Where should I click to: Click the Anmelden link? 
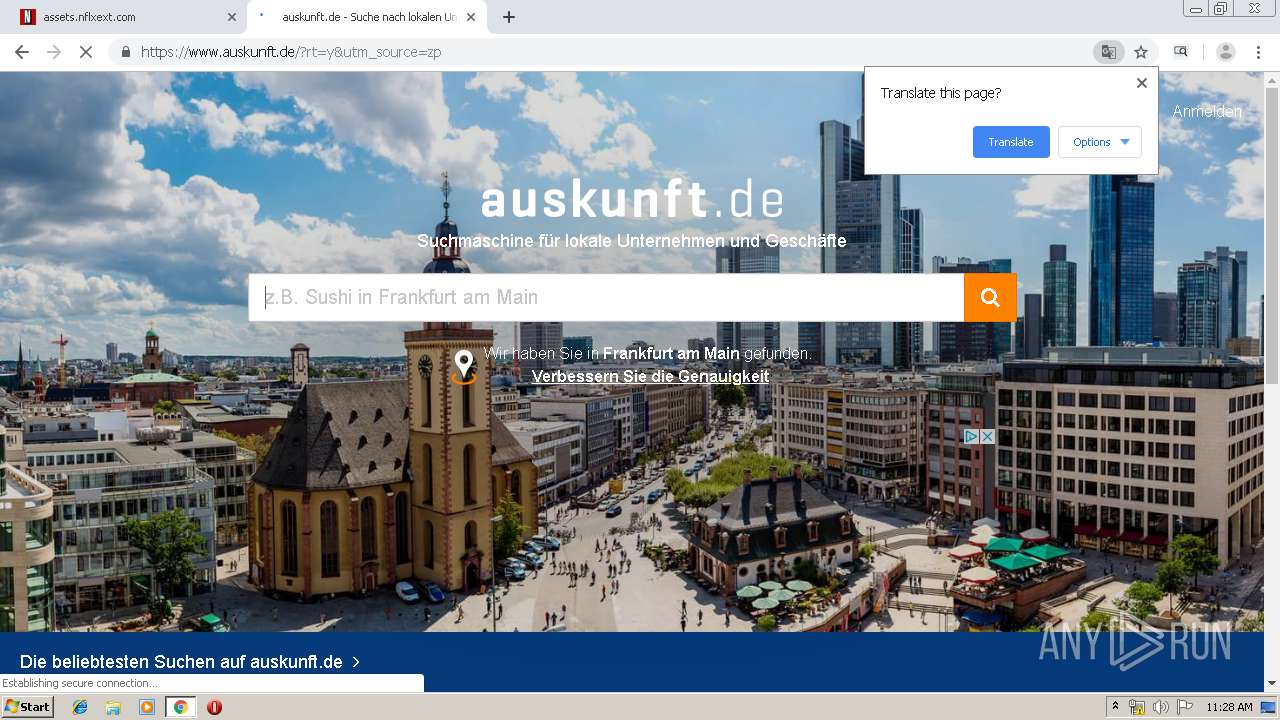coord(1207,112)
